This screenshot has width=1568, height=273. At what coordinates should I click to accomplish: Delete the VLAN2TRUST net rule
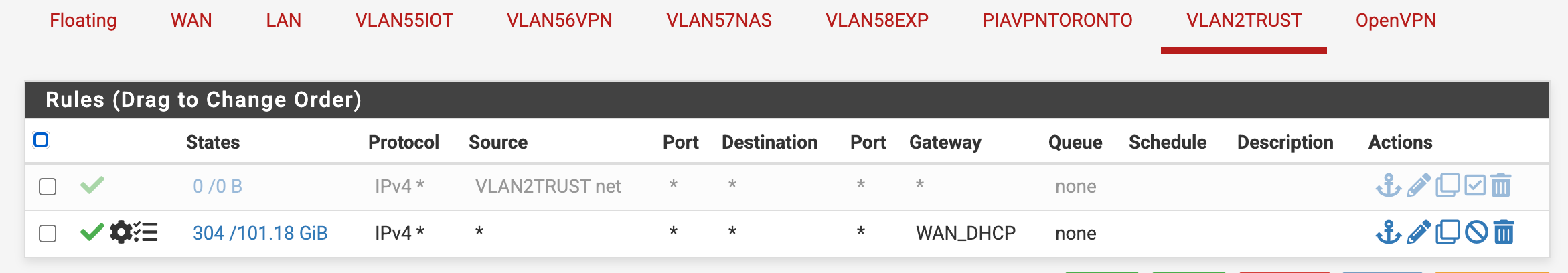(1501, 185)
